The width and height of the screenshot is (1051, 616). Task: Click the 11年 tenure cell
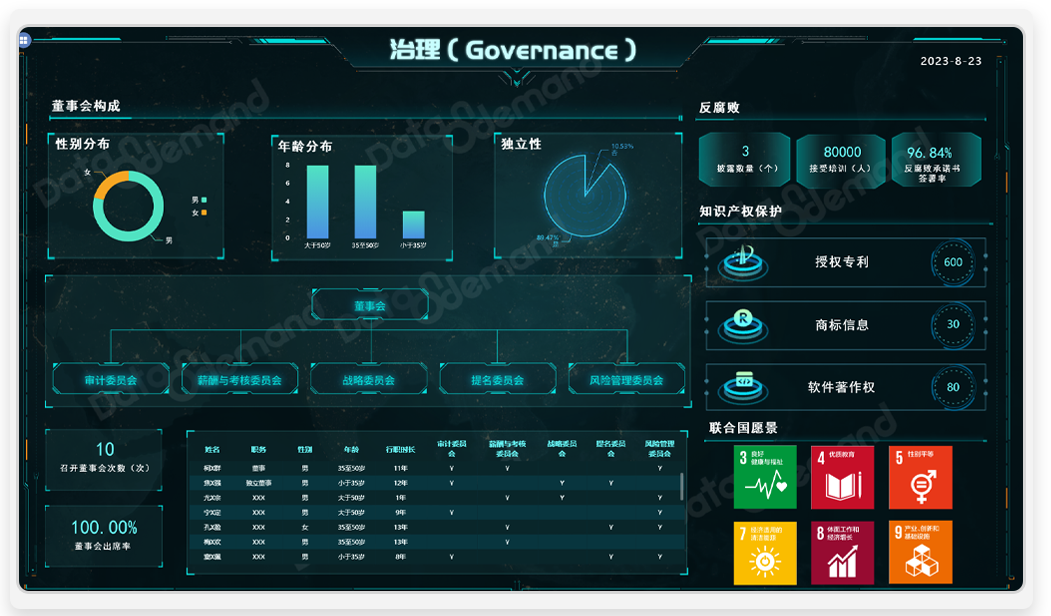pos(400,469)
